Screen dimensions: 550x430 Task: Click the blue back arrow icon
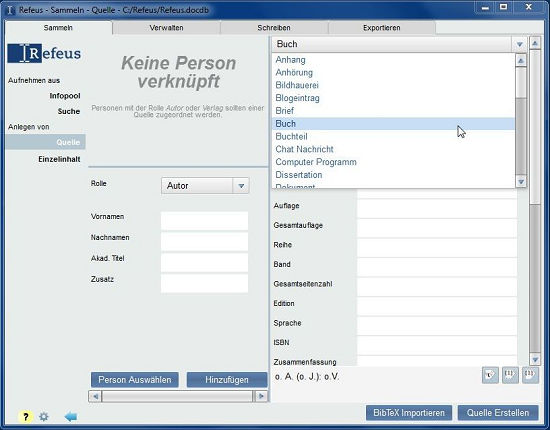71,417
